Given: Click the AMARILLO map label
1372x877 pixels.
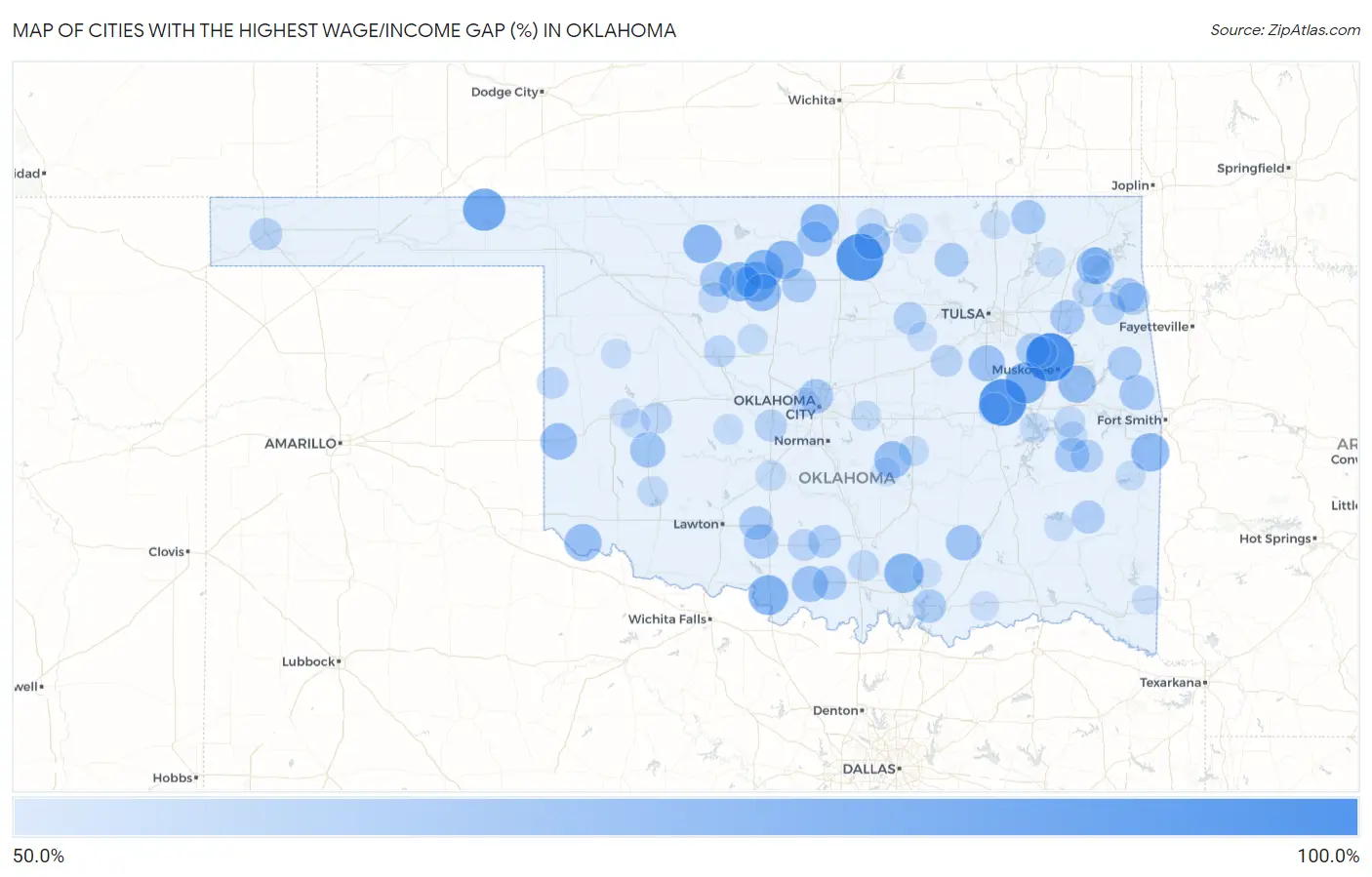Looking at the screenshot, I should click(x=301, y=444).
